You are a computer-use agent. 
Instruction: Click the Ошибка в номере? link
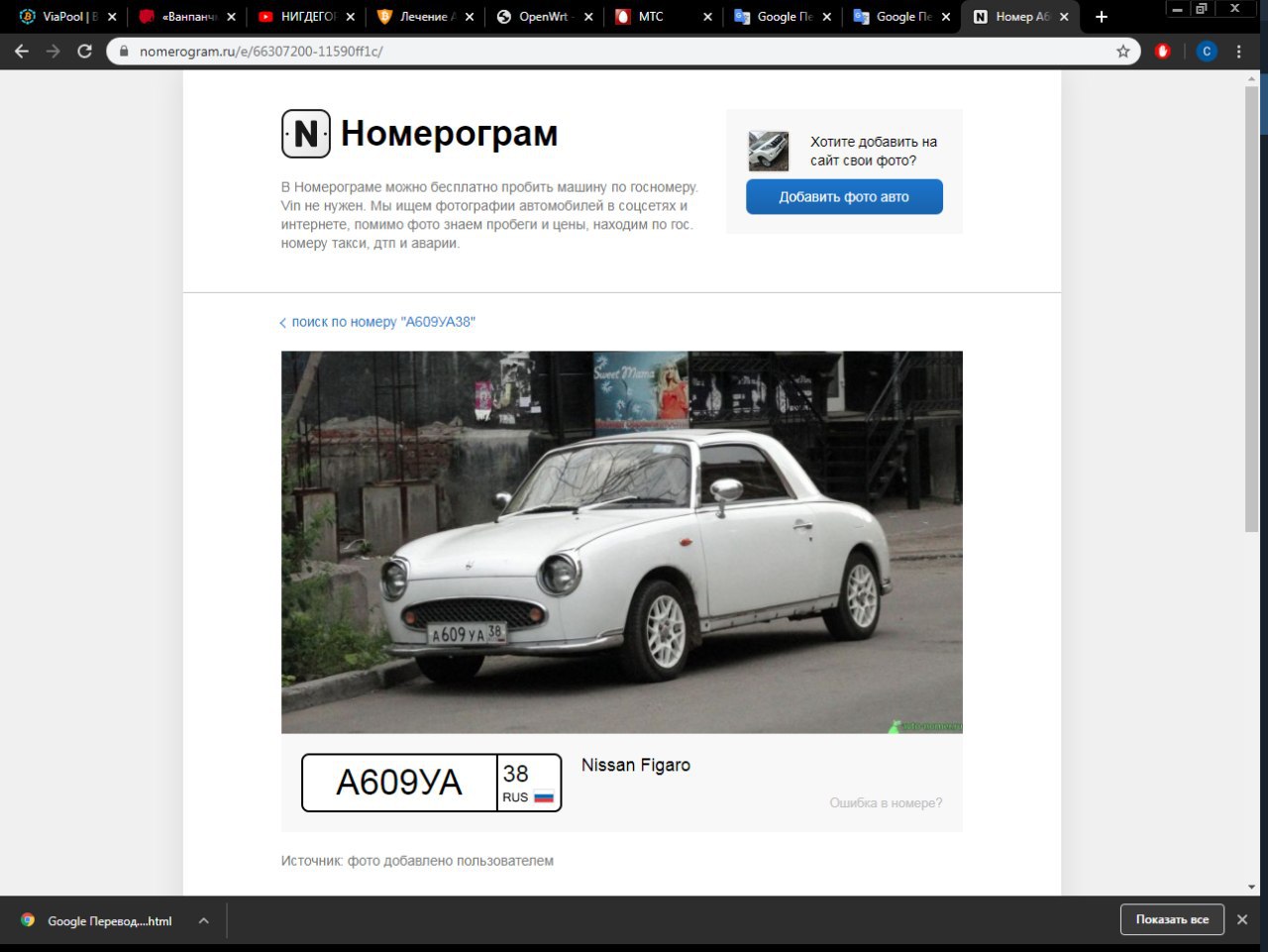pos(886,802)
